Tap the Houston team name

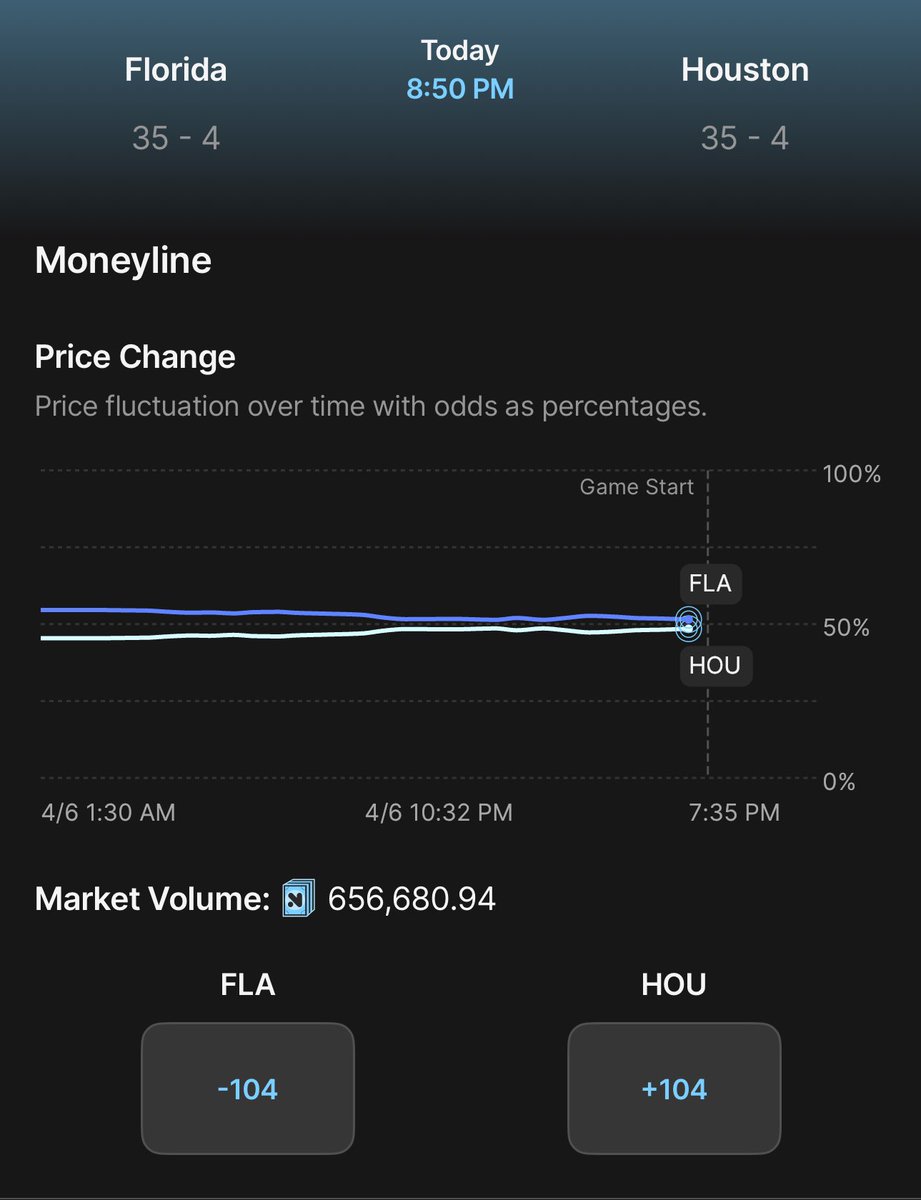(745, 70)
